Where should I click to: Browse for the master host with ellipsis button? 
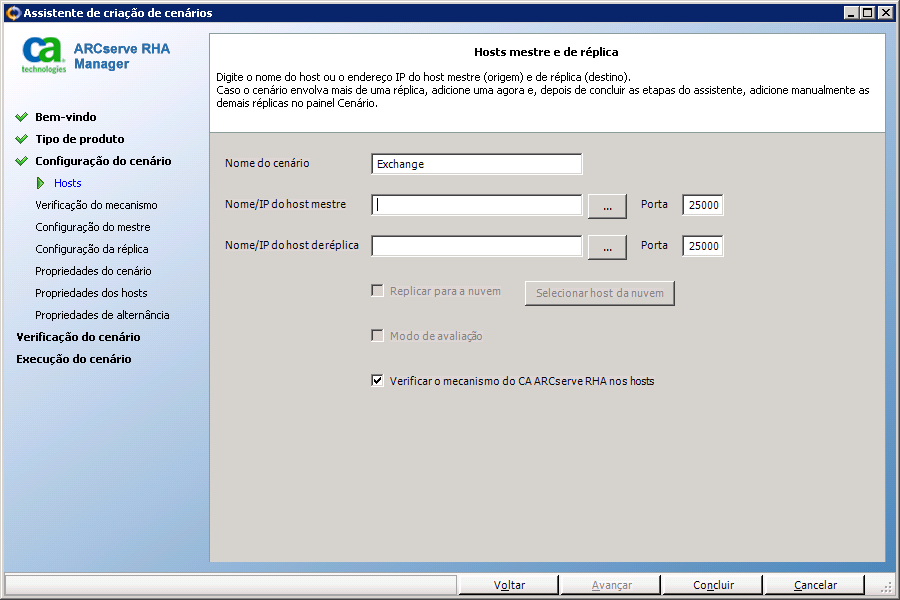tap(607, 207)
